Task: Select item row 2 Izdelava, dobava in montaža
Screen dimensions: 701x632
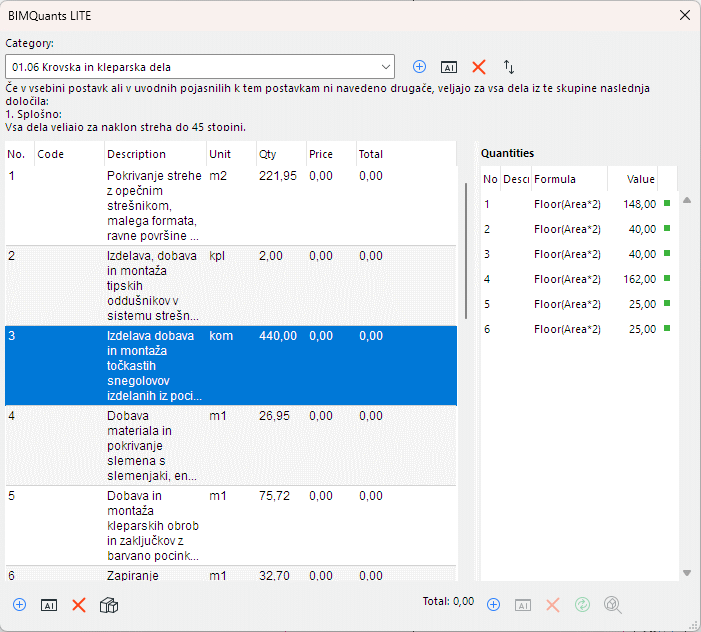Action: (x=231, y=286)
